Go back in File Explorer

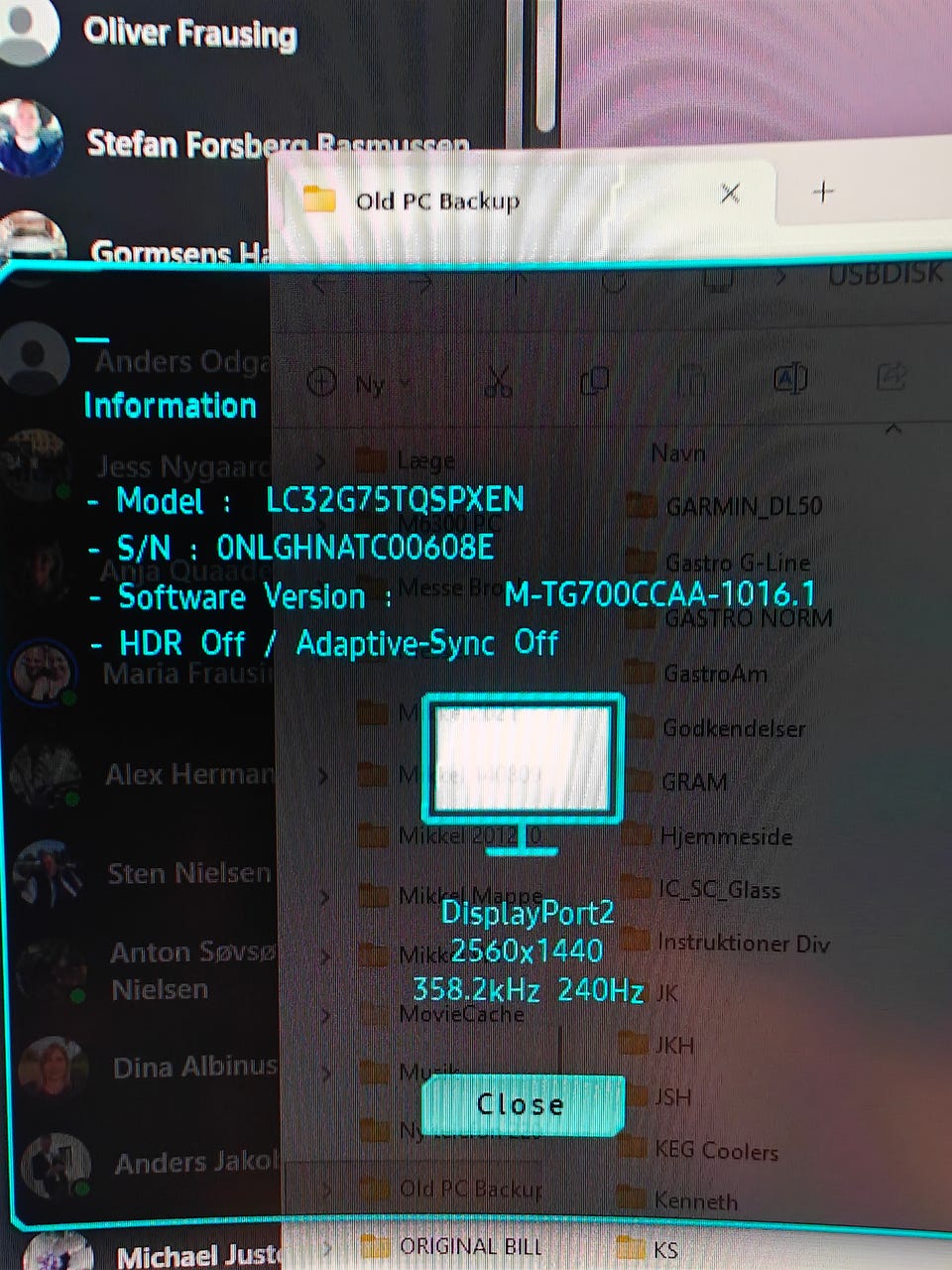326,286
